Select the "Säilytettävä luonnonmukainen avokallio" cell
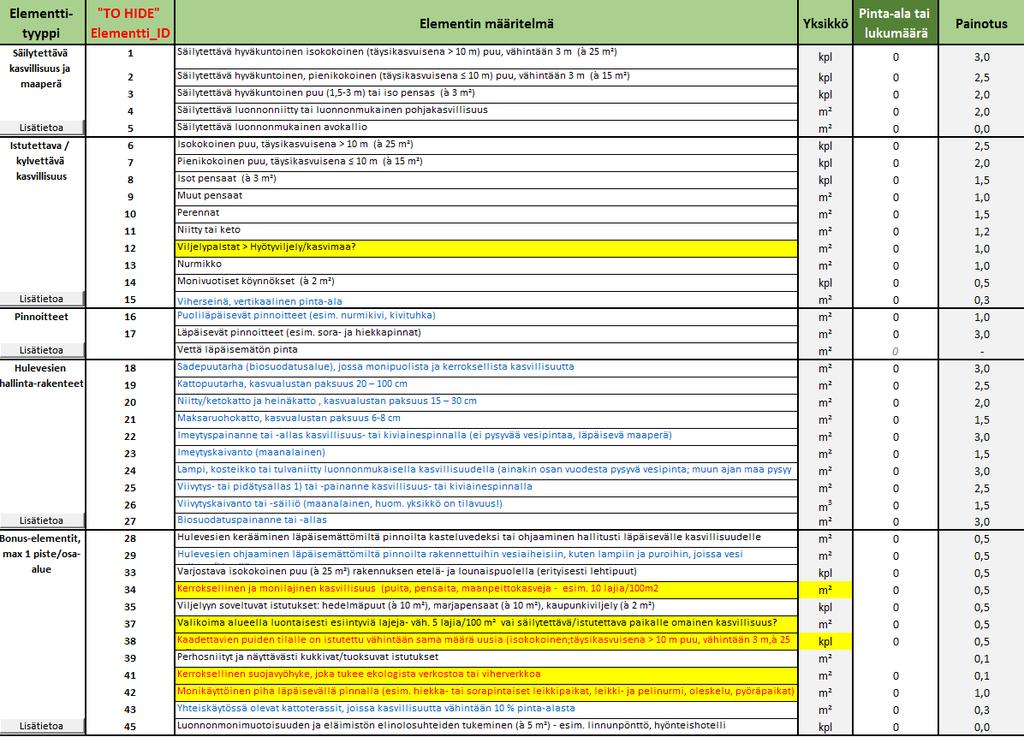Screen dimensions: 1024x737 [x=487, y=128]
